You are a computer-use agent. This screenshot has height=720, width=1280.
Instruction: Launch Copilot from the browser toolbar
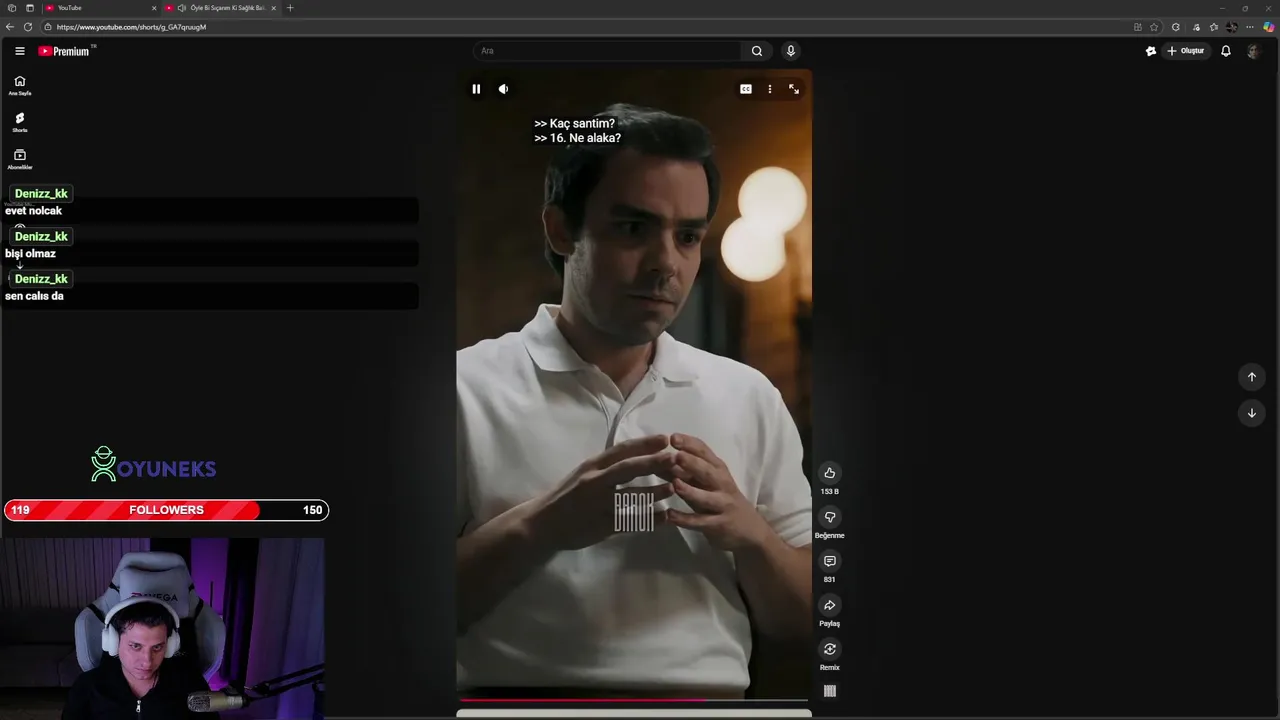pos(1269,27)
